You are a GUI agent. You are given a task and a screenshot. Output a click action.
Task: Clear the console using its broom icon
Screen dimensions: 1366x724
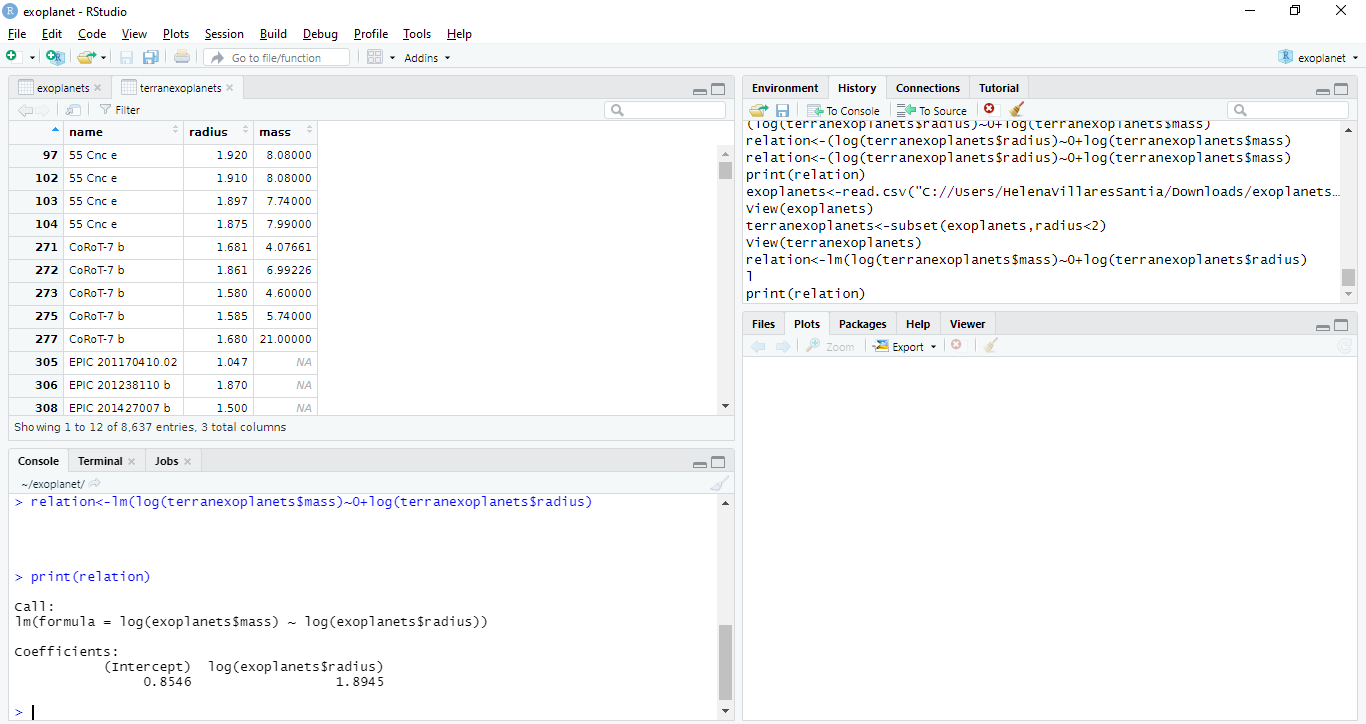click(719, 484)
